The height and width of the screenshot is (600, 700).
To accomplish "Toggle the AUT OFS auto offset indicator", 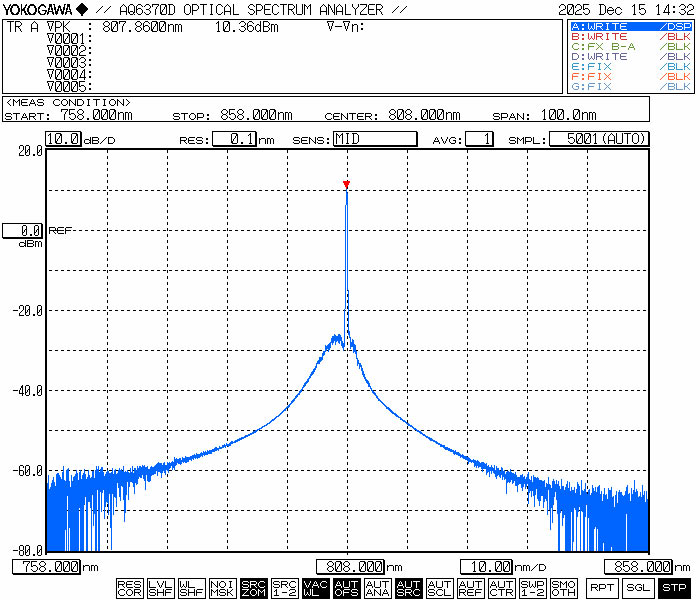I will tap(346, 588).
